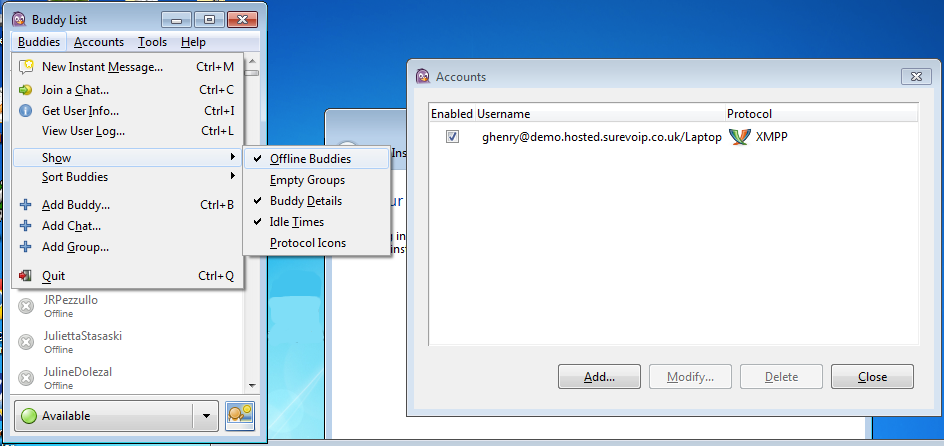Close the Accounts window with X

(x=916, y=76)
